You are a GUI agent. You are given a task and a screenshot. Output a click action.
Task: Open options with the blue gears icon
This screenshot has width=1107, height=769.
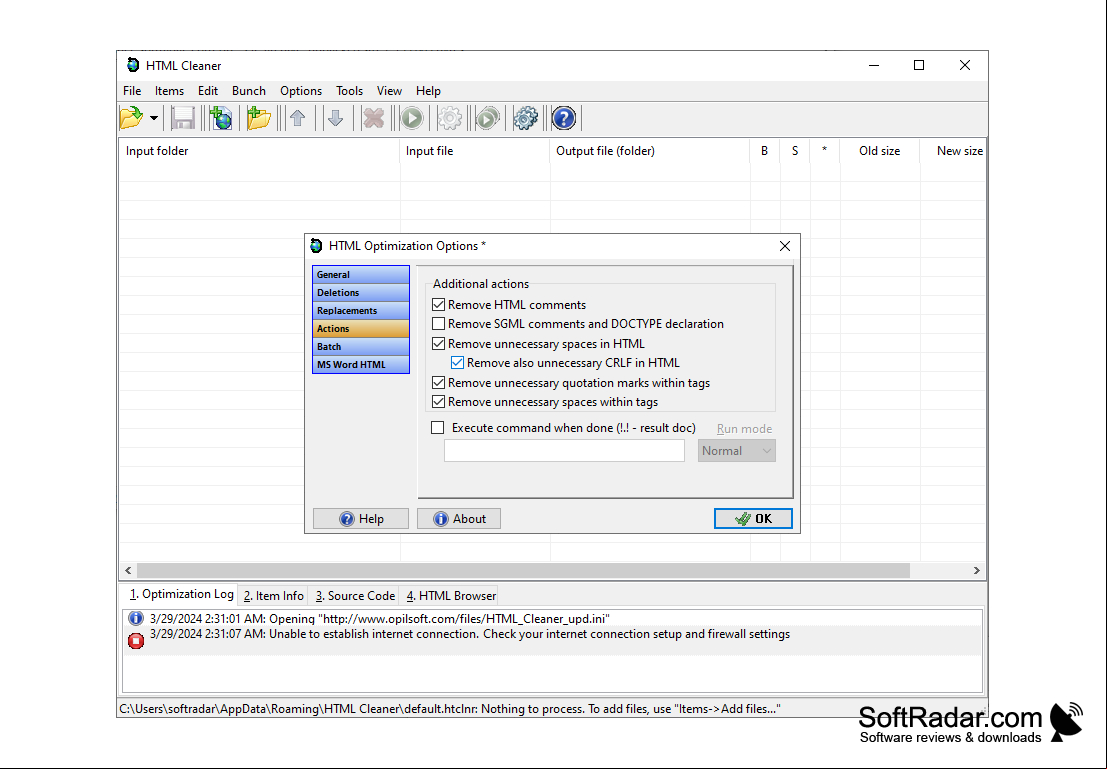pyautogui.click(x=525, y=118)
